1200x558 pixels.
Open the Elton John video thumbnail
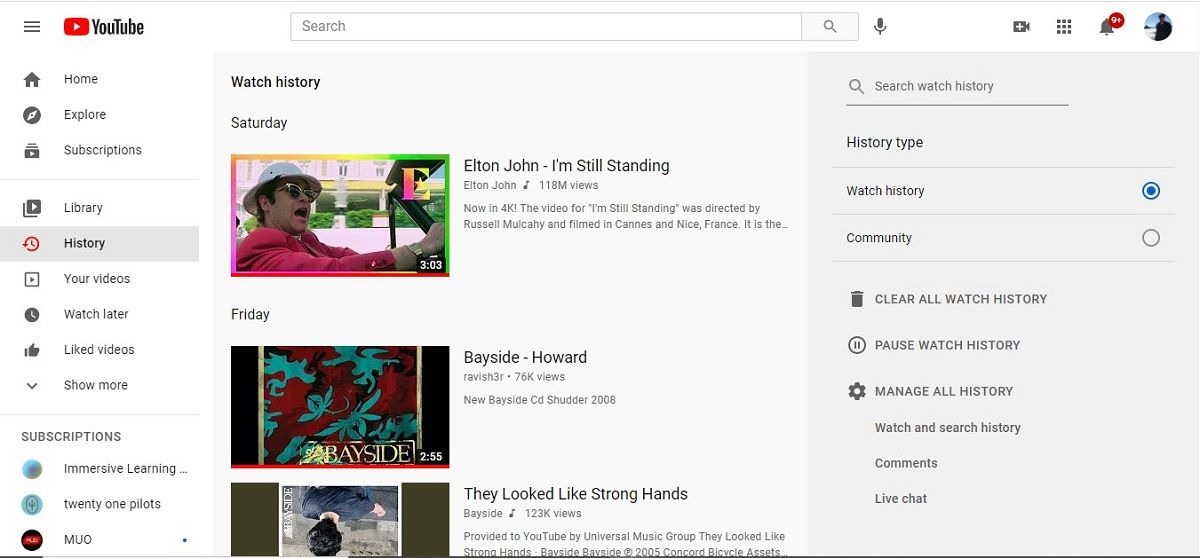340,215
